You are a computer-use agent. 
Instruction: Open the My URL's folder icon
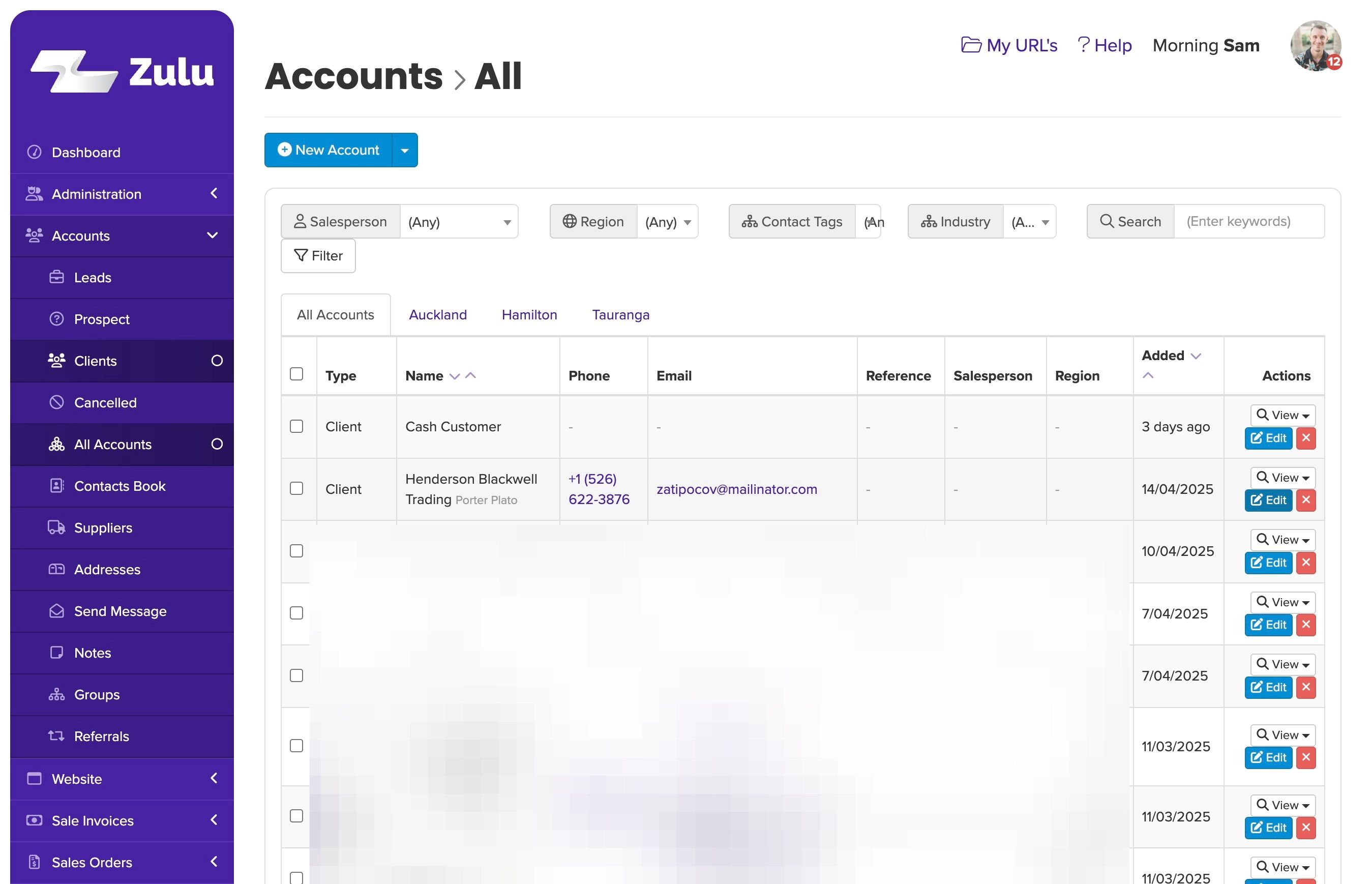971,45
